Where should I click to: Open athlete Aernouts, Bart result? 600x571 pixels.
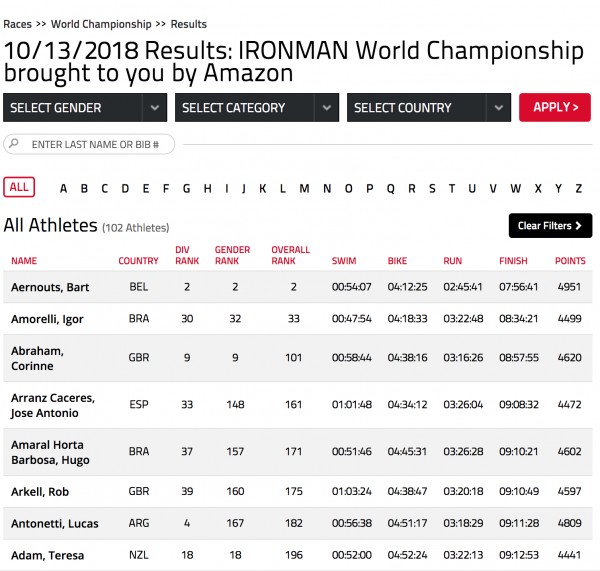[50, 288]
